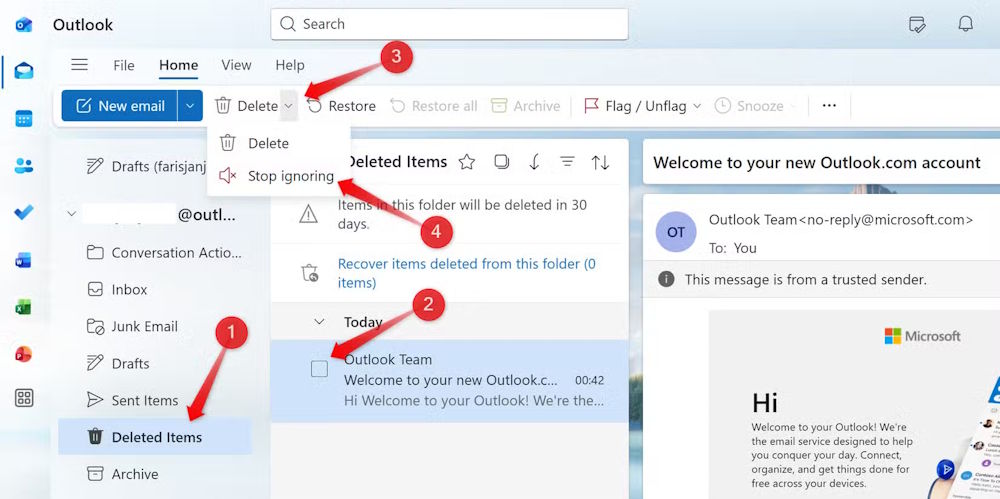
Task: Open the sort order arrows icon
Action: coord(600,162)
